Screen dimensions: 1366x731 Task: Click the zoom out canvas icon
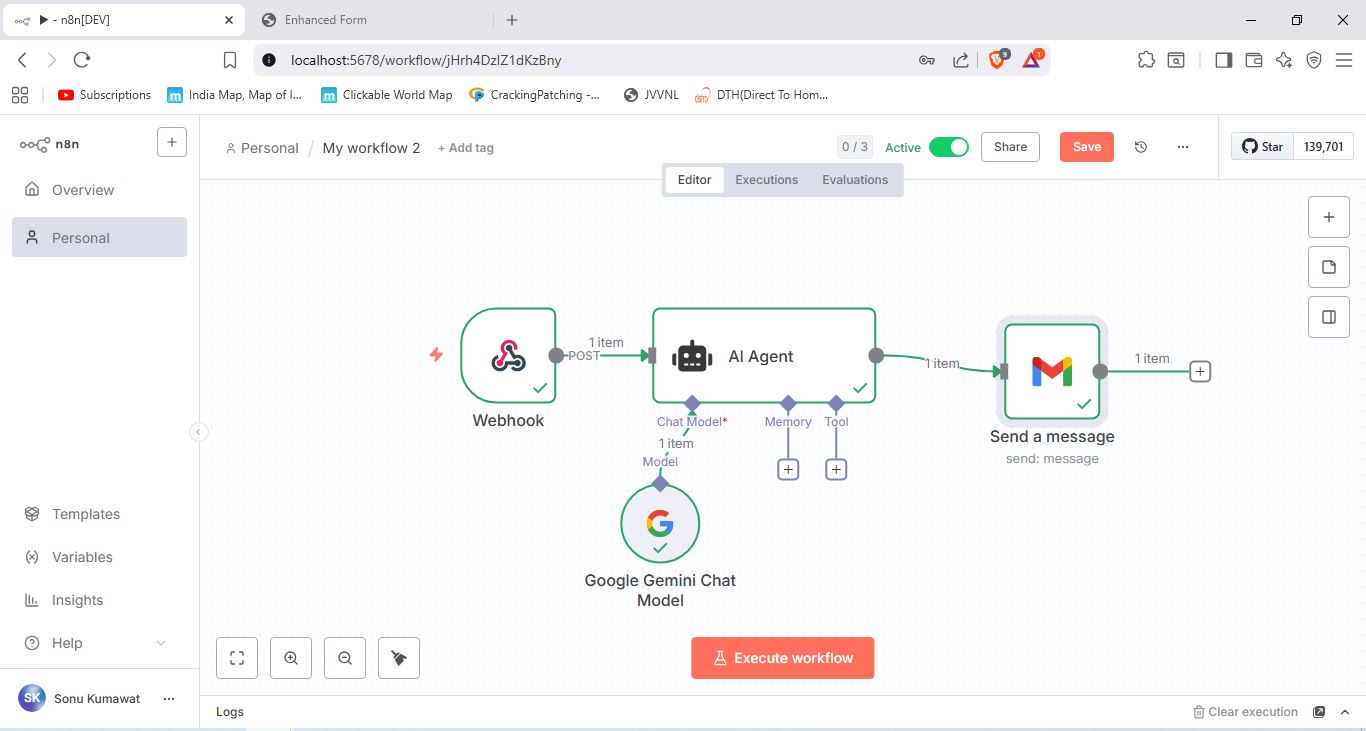(345, 658)
